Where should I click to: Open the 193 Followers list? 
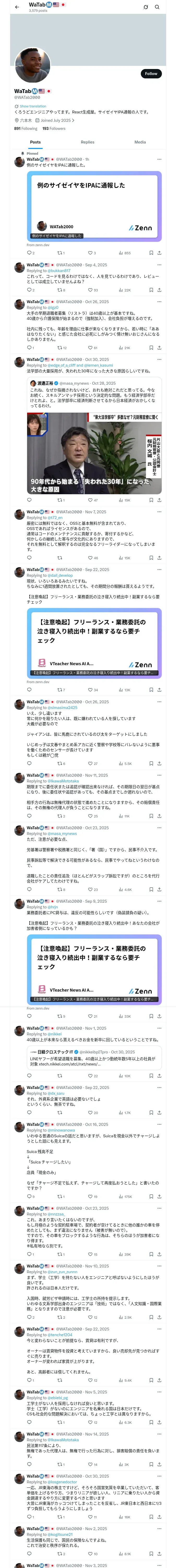point(54,128)
